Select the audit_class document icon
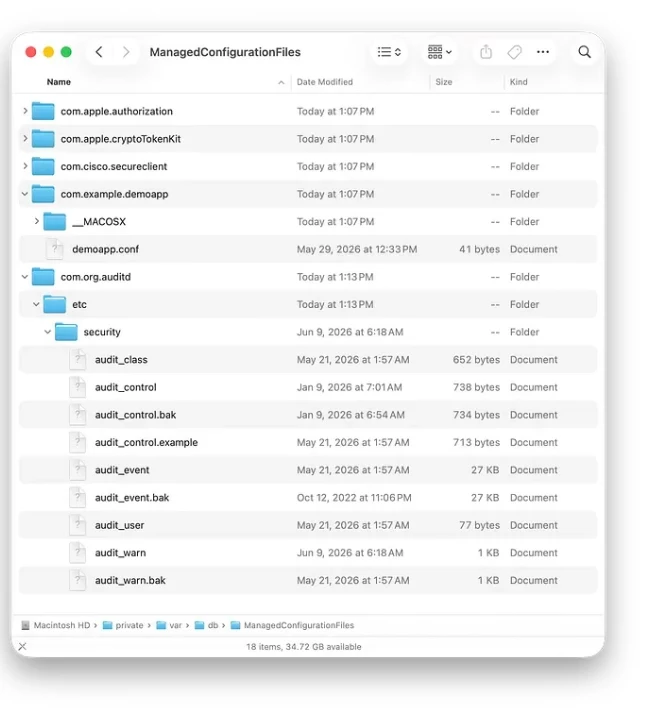The width and height of the screenshot is (662, 724). [78, 359]
